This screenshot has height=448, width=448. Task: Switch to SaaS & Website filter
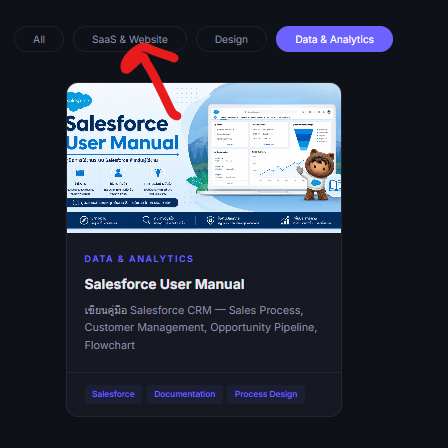(x=130, y=39)
